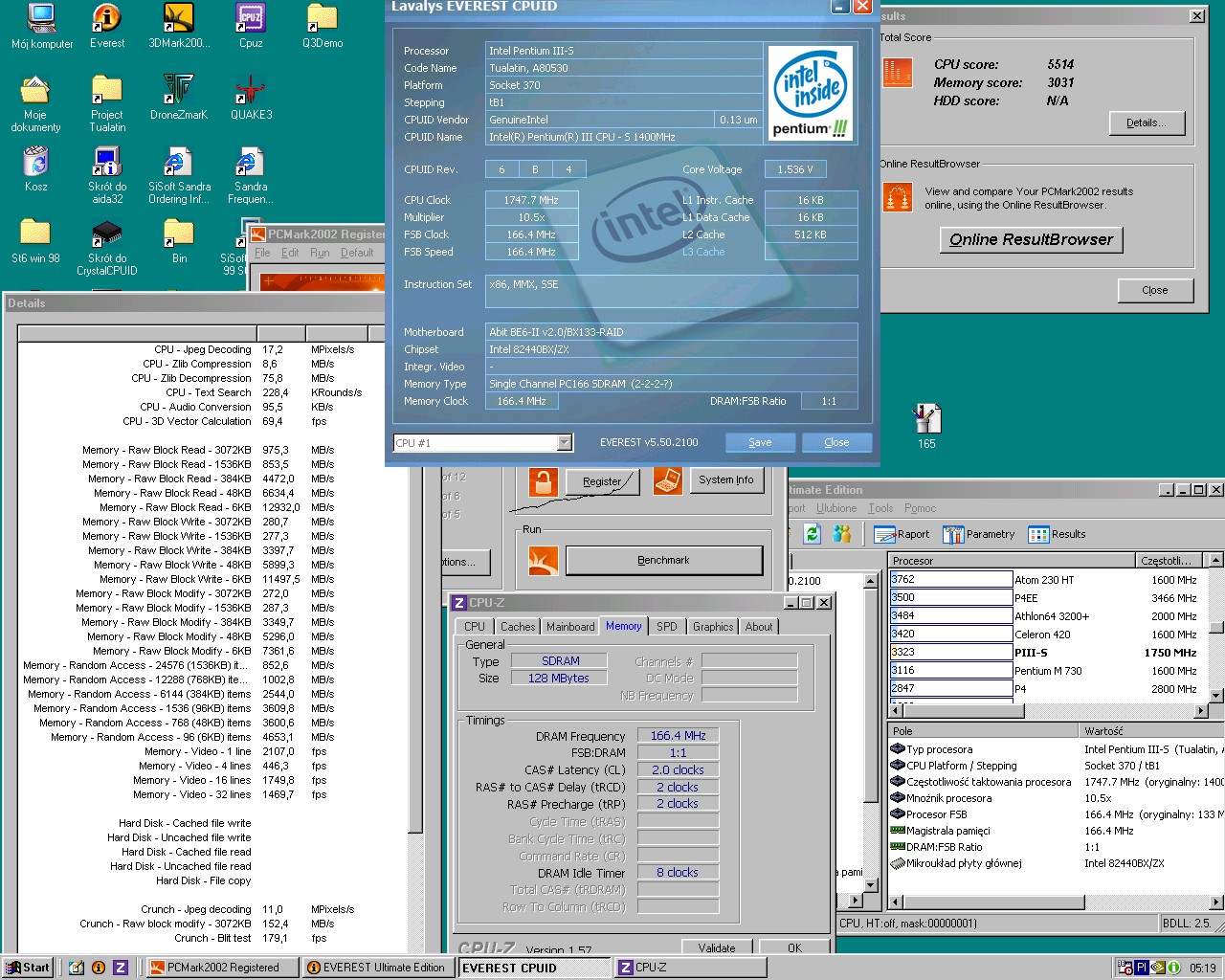The image size is (1225, 980).
Task: Open the Q3Demo folder icon
Action: click(323, 26)
